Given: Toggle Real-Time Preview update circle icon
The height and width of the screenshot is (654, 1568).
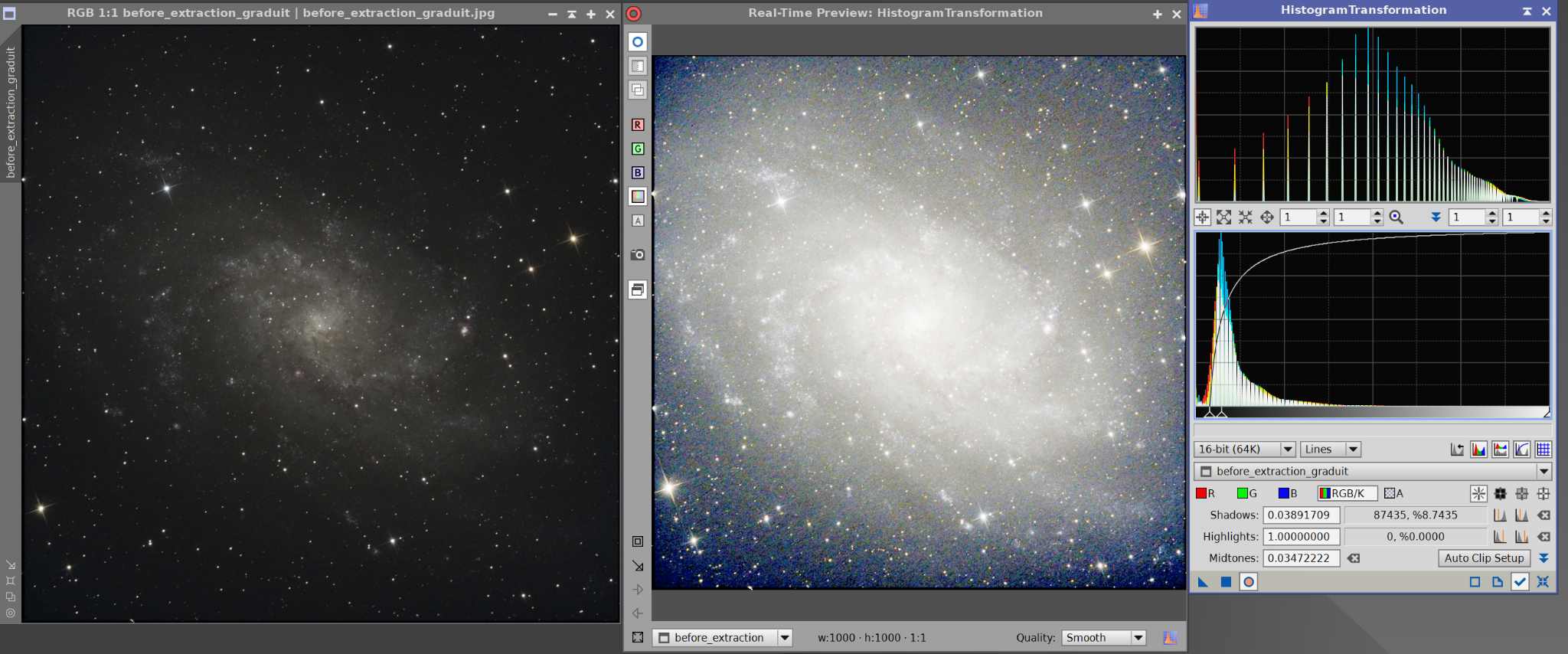Looking at the screenshot, I should pos(637,42).
